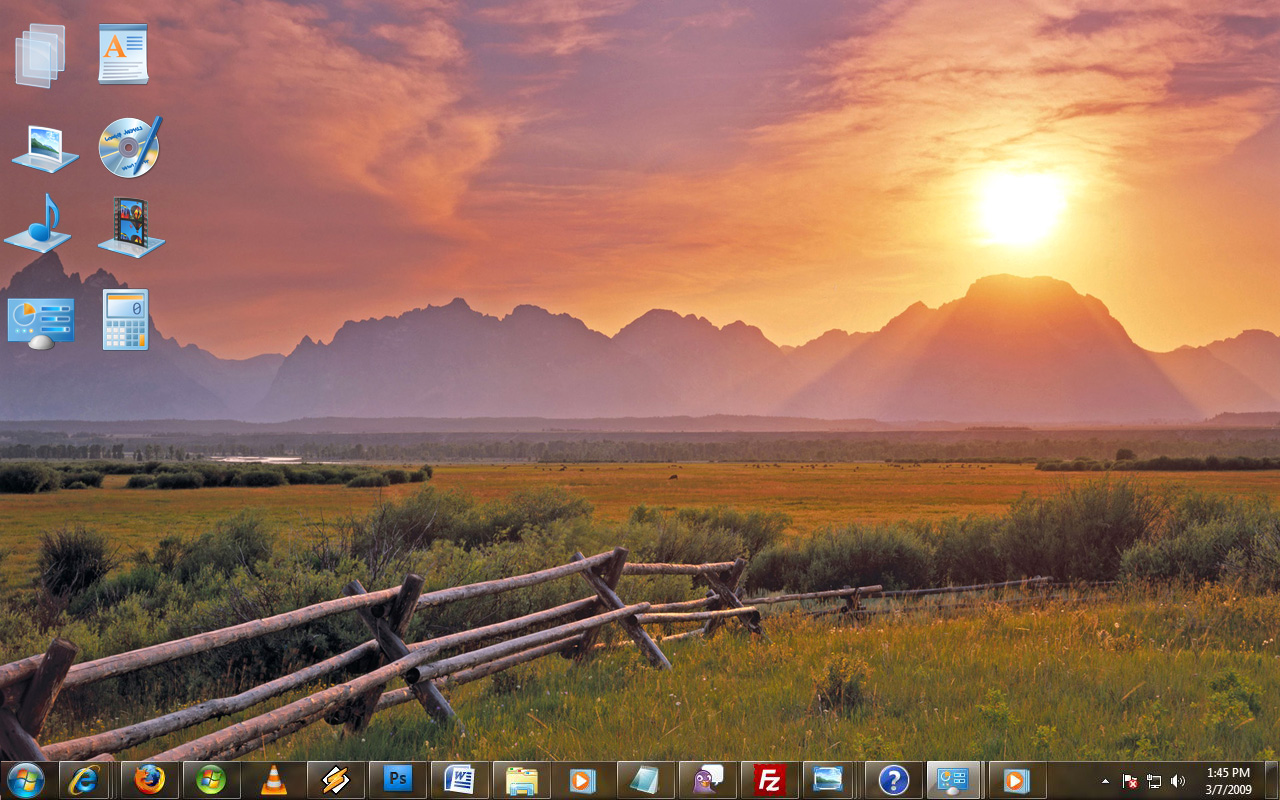Image resolution: width=1280 pixels, height=800 pixels.
Task: Select the DVD Maker disc desktop icon
Action: tap(129, 147)
